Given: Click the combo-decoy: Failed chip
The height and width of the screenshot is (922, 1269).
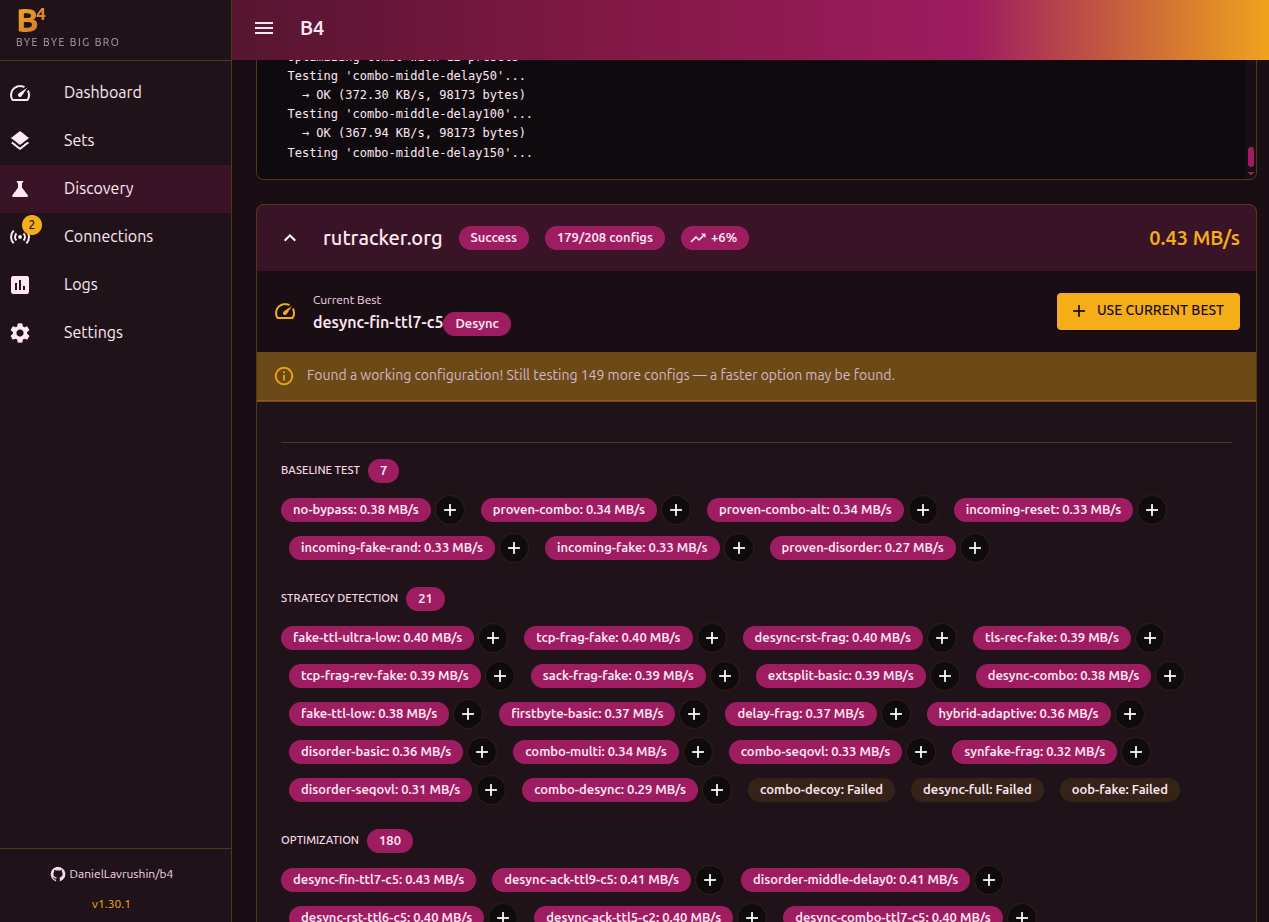Looking at the screenshot, I should (x=821, y=790).
